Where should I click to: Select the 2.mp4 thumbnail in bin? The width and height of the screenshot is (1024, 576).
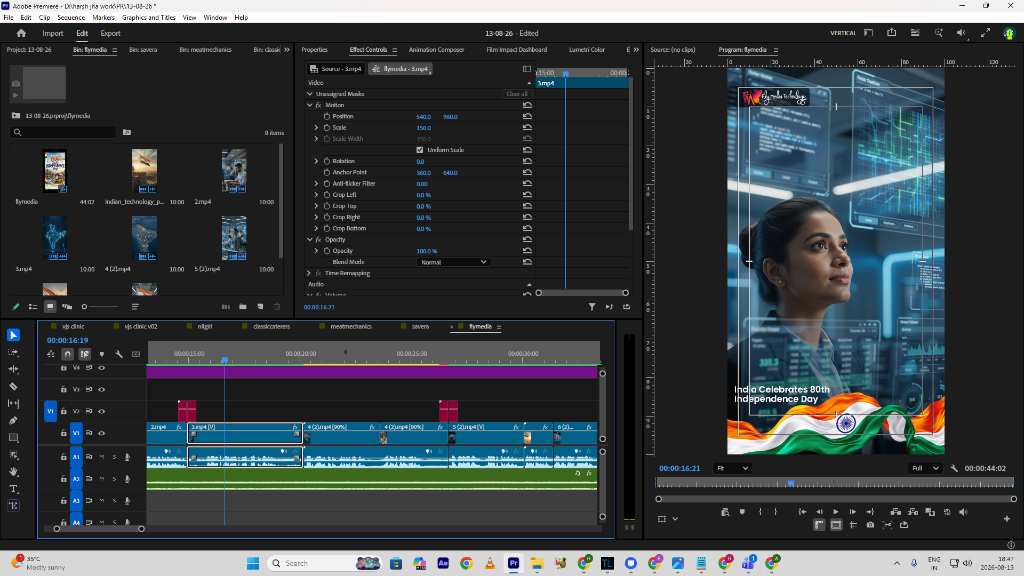coord(234,171)
